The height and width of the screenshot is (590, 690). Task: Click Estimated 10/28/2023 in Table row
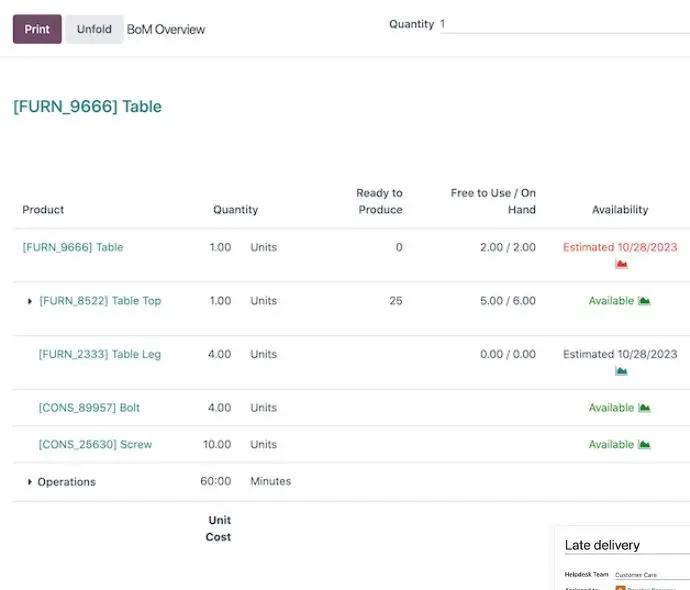point(620,247)
